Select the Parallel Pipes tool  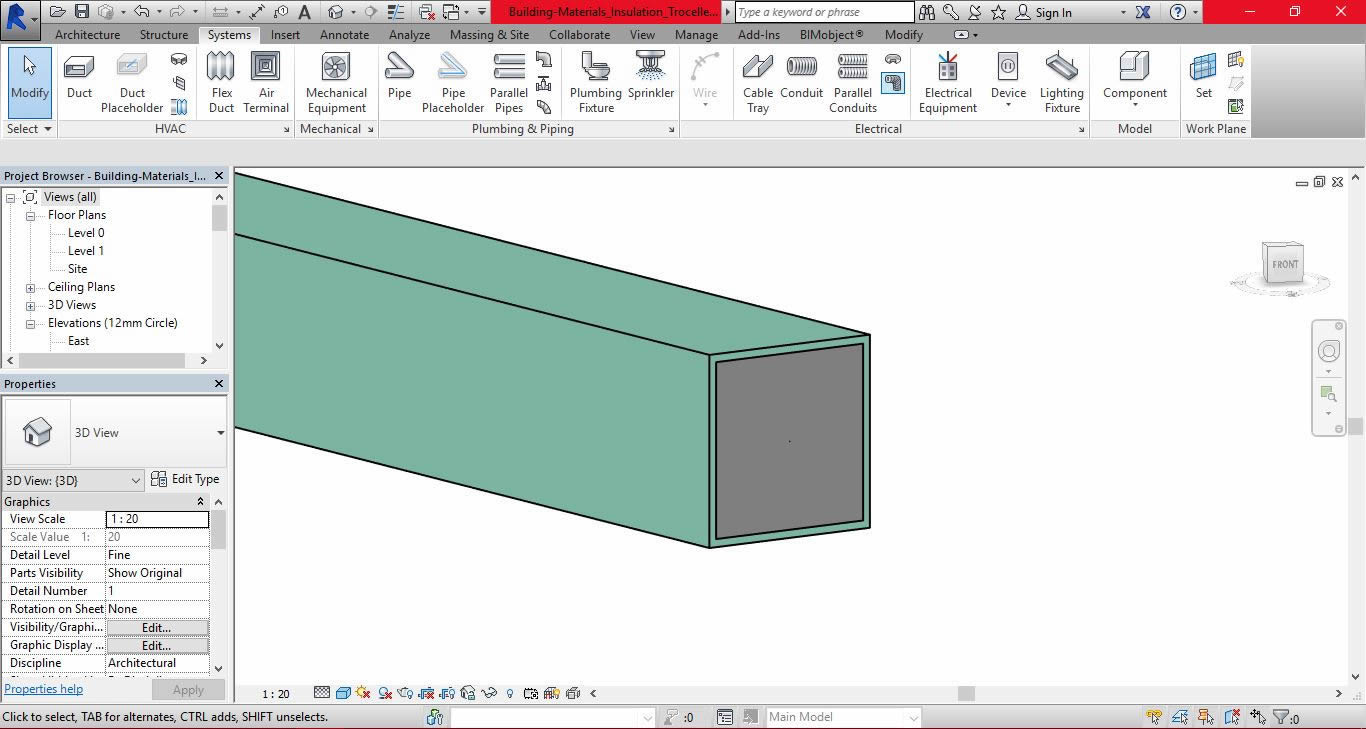[509, 84]
